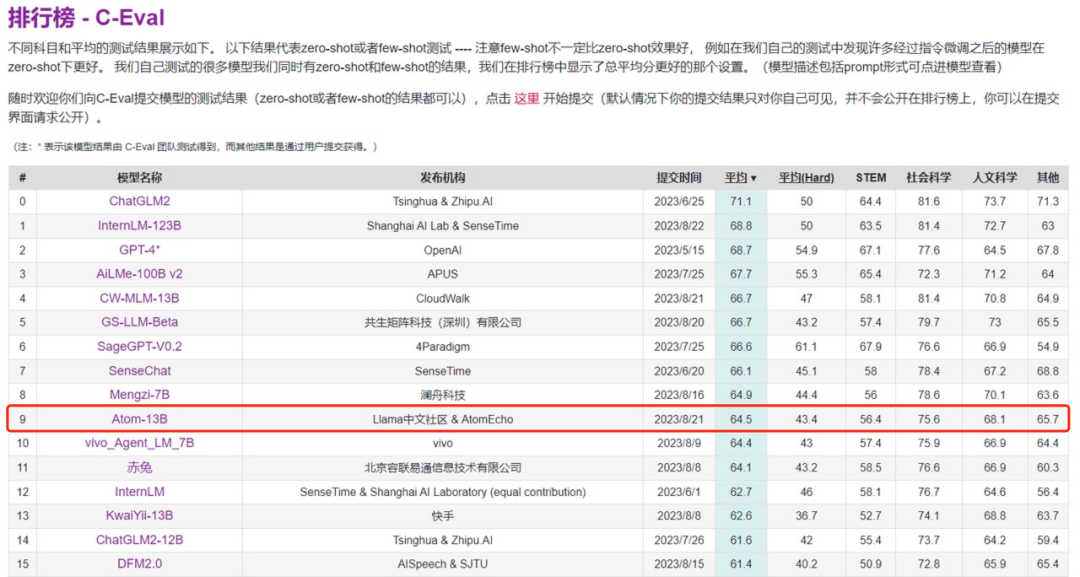Select the 73.7 人文科学 score of ChatGLM2
The width and height of the screenshot is (1080, 577).
tap(995, 201)
